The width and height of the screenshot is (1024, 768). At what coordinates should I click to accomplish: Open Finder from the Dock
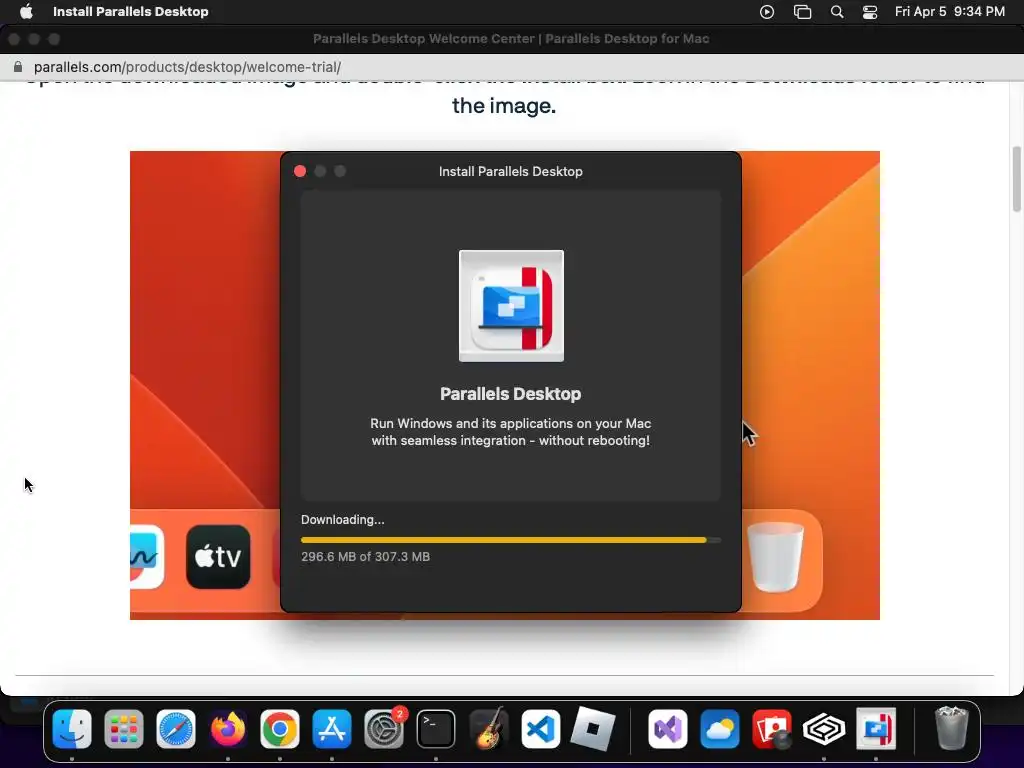point(72,729)
